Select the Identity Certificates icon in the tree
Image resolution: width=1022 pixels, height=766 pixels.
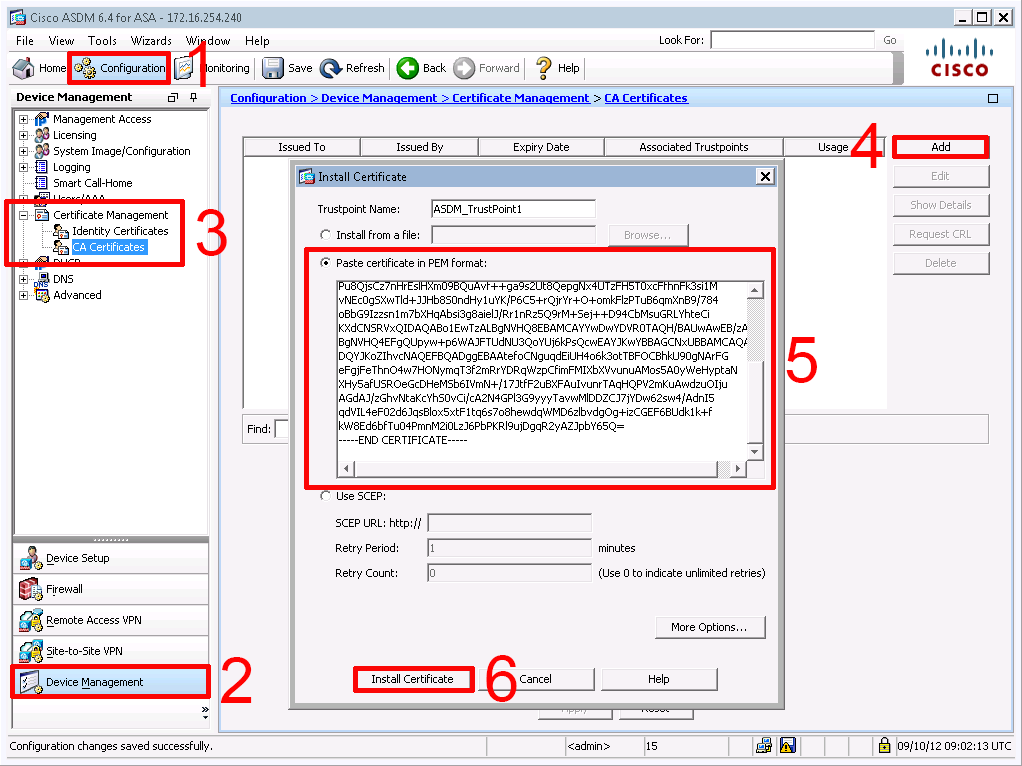pos(61,231)
